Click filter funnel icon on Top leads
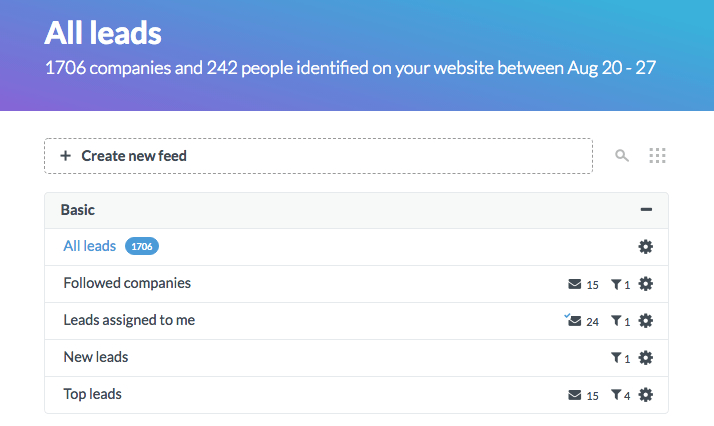Image resolution: width=714 pixels, height=426 pixels. 616,395
